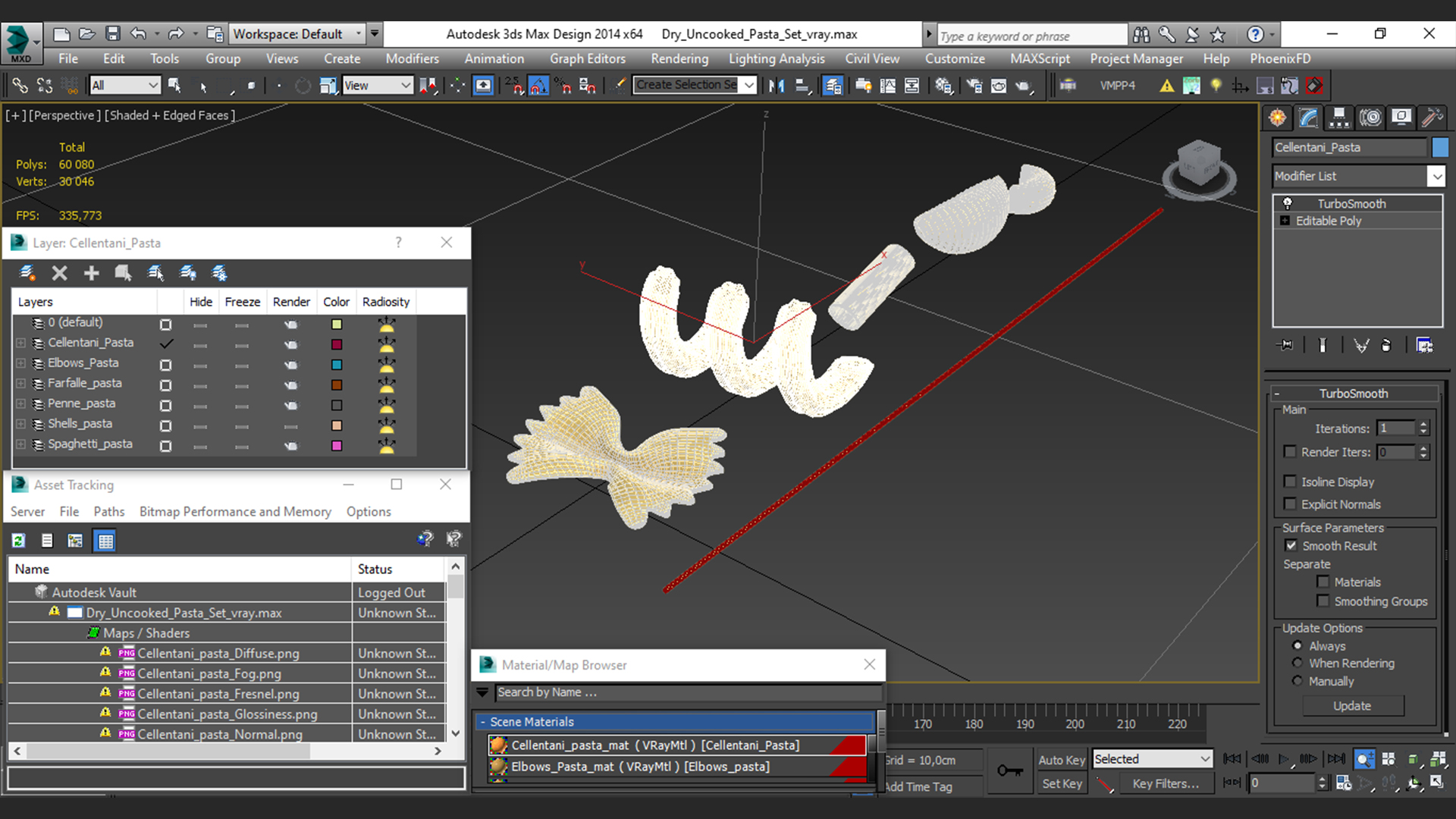
Task: Click the object color swatch beside name
Action: [1440, 147]
